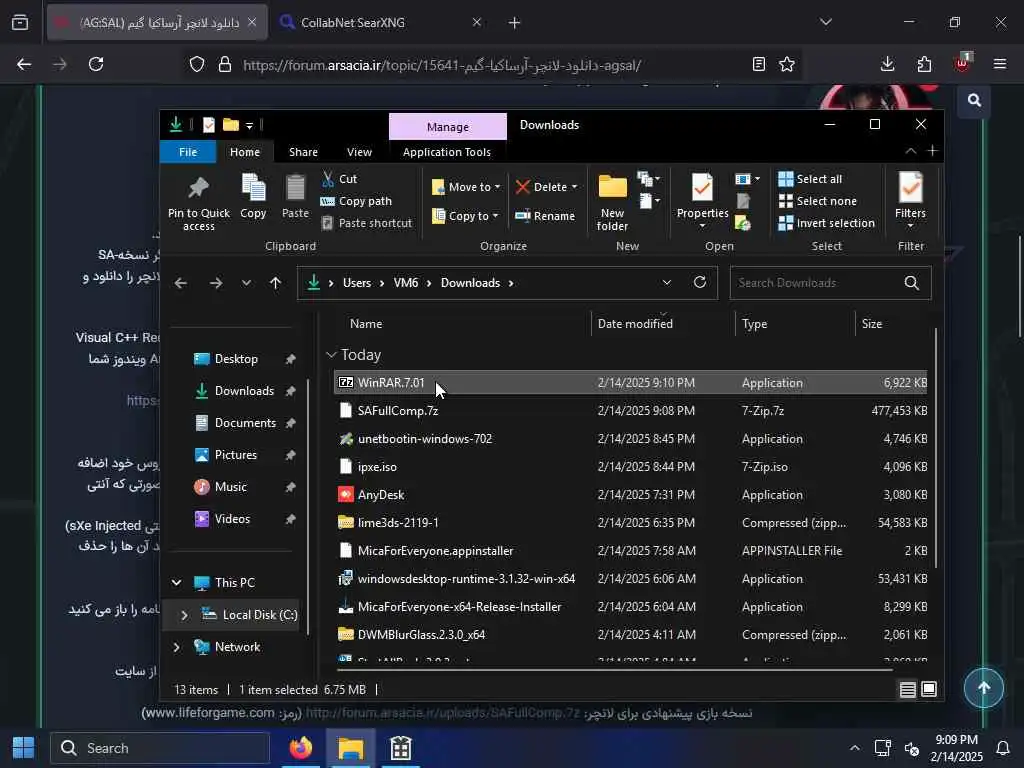Open Pictures in quick access
The width and height of the screenshot is (1024, 768).
235,455
